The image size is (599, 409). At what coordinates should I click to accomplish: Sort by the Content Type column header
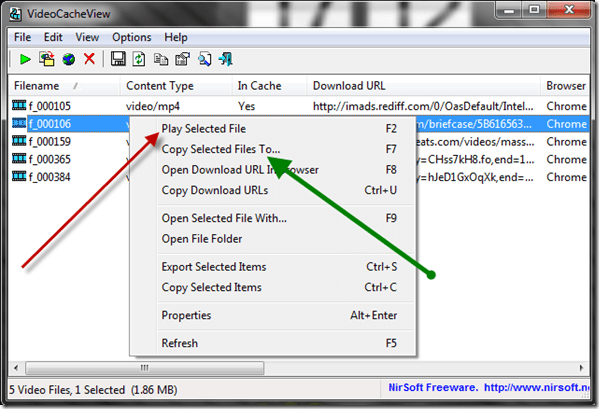coord(176,86)
